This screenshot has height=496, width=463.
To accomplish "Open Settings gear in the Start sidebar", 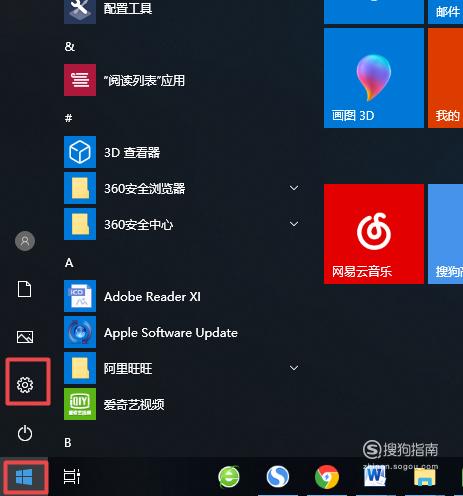I will 25,385.
